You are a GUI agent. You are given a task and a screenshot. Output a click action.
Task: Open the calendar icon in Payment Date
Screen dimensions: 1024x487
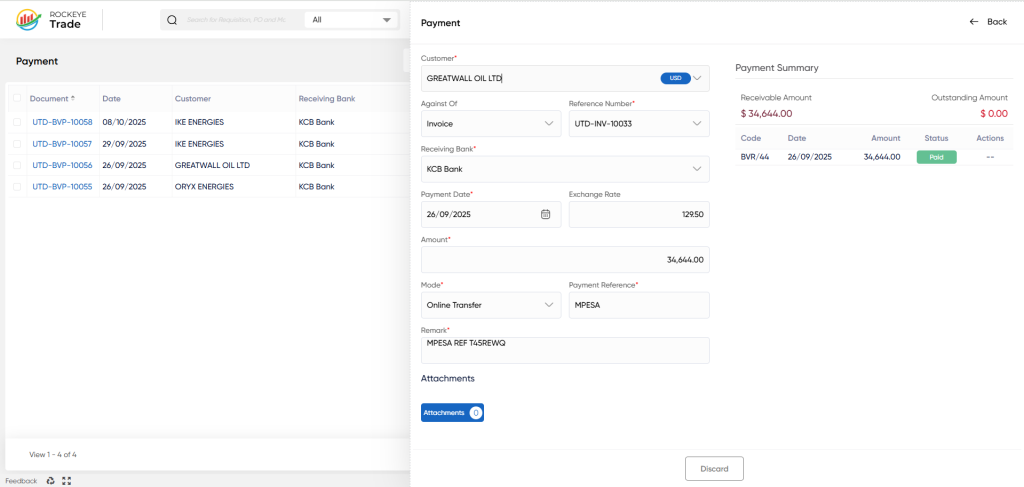(x=545, y=214)
